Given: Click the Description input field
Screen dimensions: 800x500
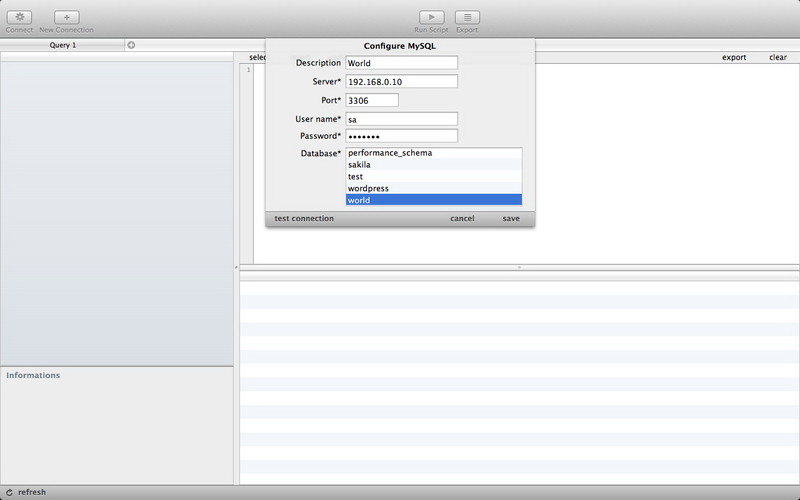Looking at the screenshot, I should (x=401, y=63).
